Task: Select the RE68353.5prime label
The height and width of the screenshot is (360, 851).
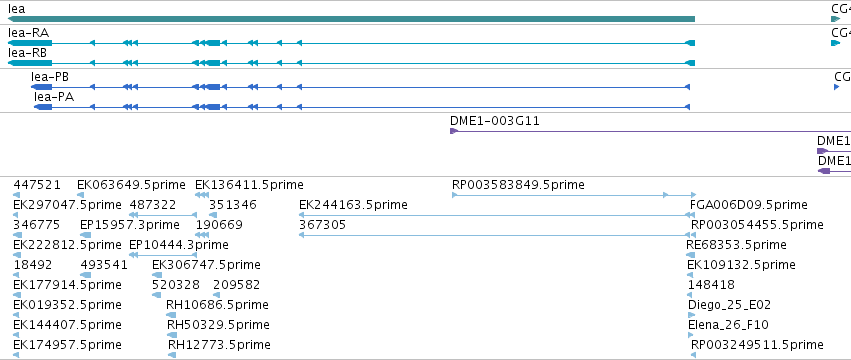Action: [x=736, y=245]
